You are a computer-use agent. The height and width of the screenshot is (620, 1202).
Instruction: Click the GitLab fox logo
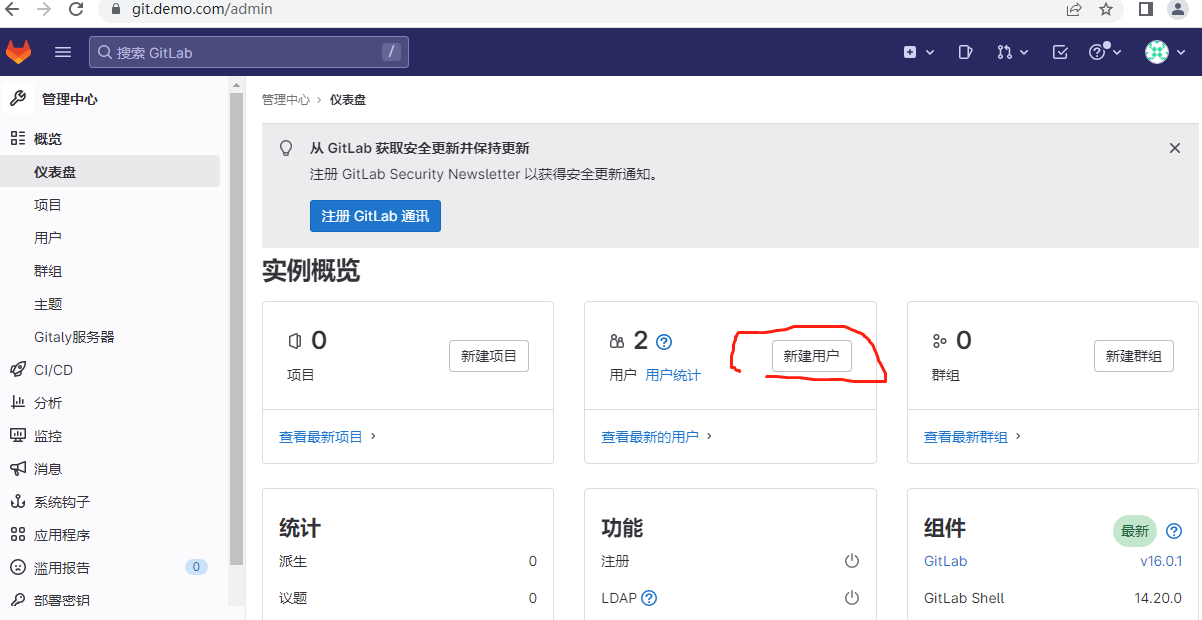[19, 52]
